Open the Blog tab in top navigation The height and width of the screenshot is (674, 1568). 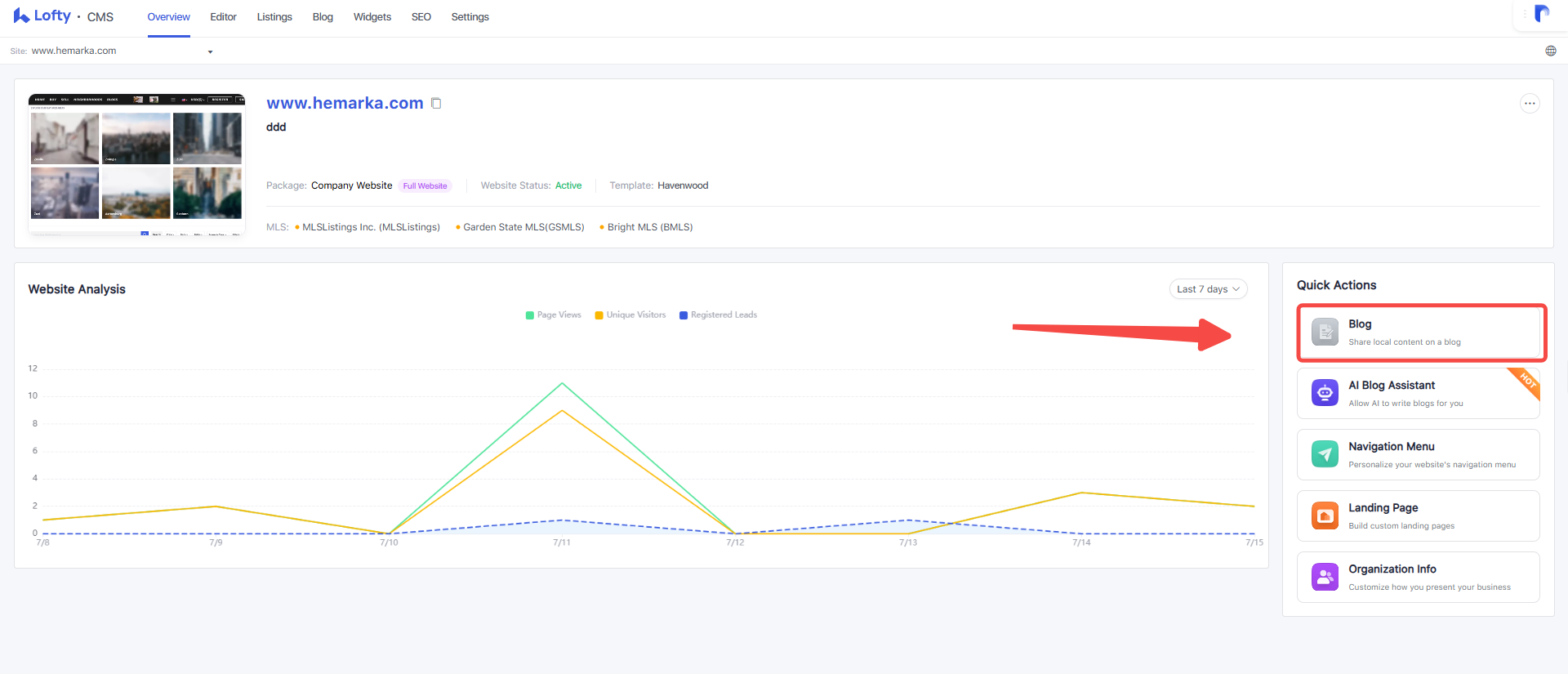tap(323, 17)
